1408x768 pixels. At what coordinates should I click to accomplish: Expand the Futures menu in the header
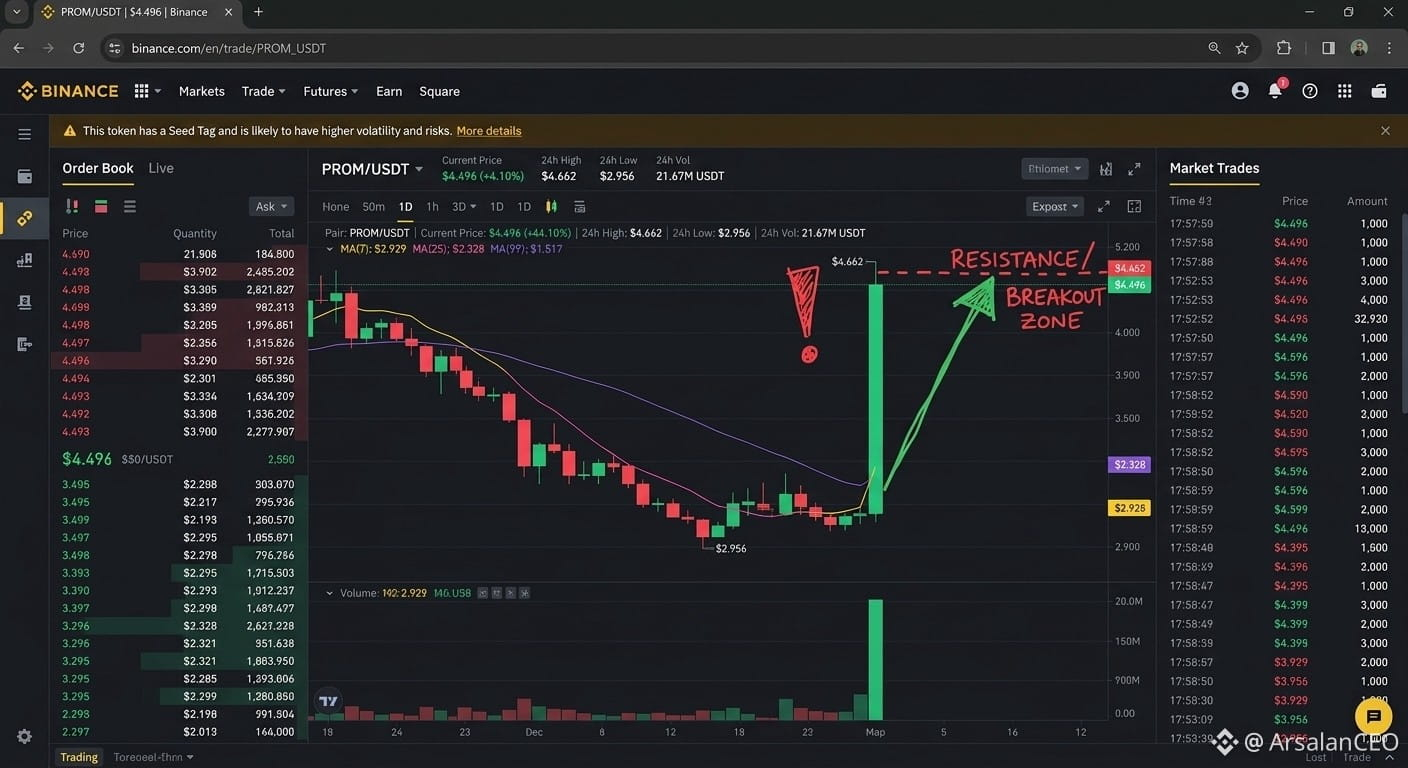(x=331, y=91)
